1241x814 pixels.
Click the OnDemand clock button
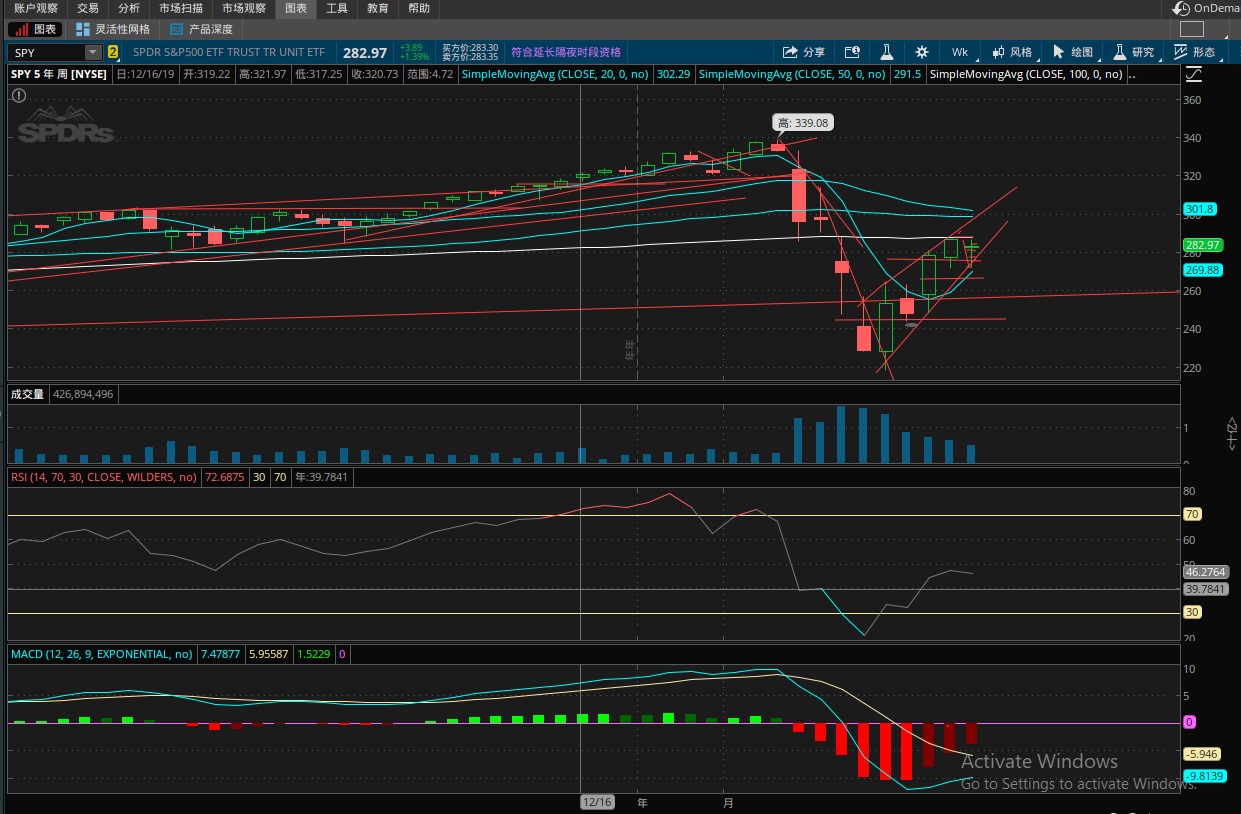click(x=1207, y=8)
